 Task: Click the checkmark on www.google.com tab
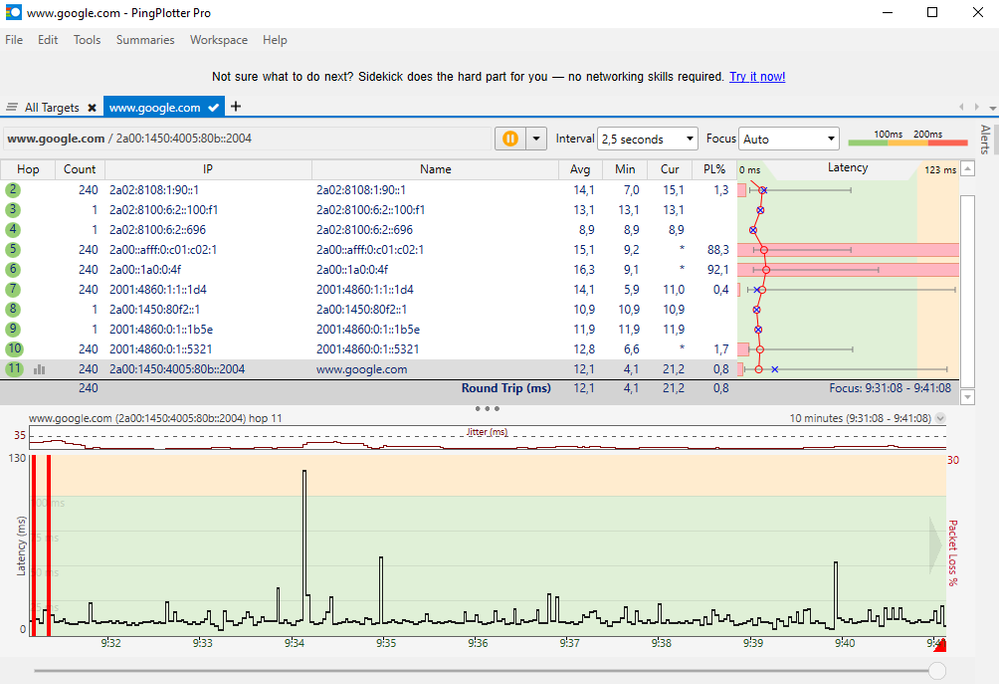point(214,107)
